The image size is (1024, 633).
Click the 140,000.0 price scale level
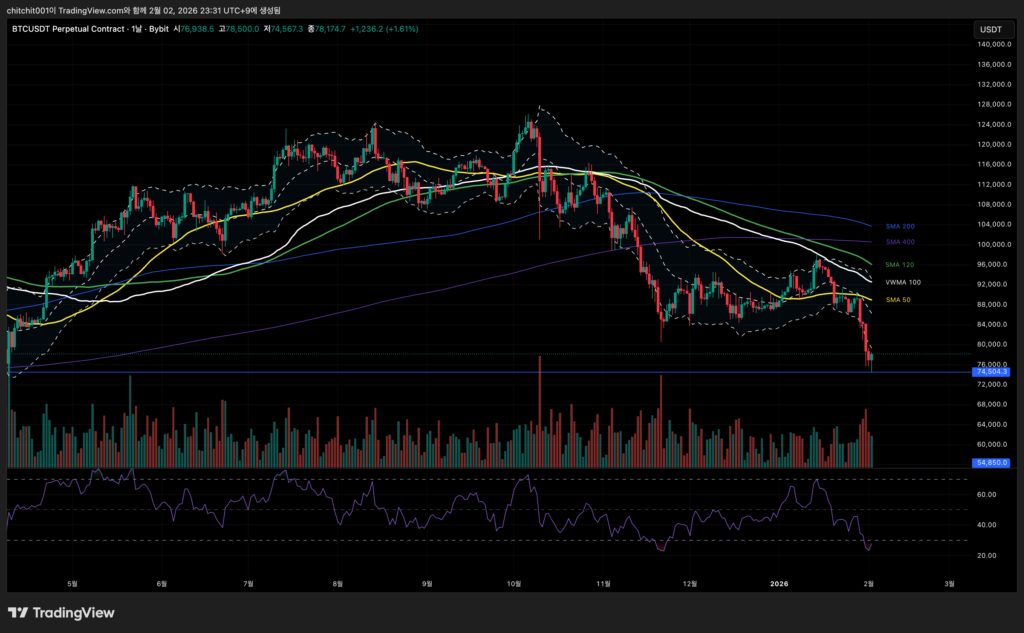989,45
